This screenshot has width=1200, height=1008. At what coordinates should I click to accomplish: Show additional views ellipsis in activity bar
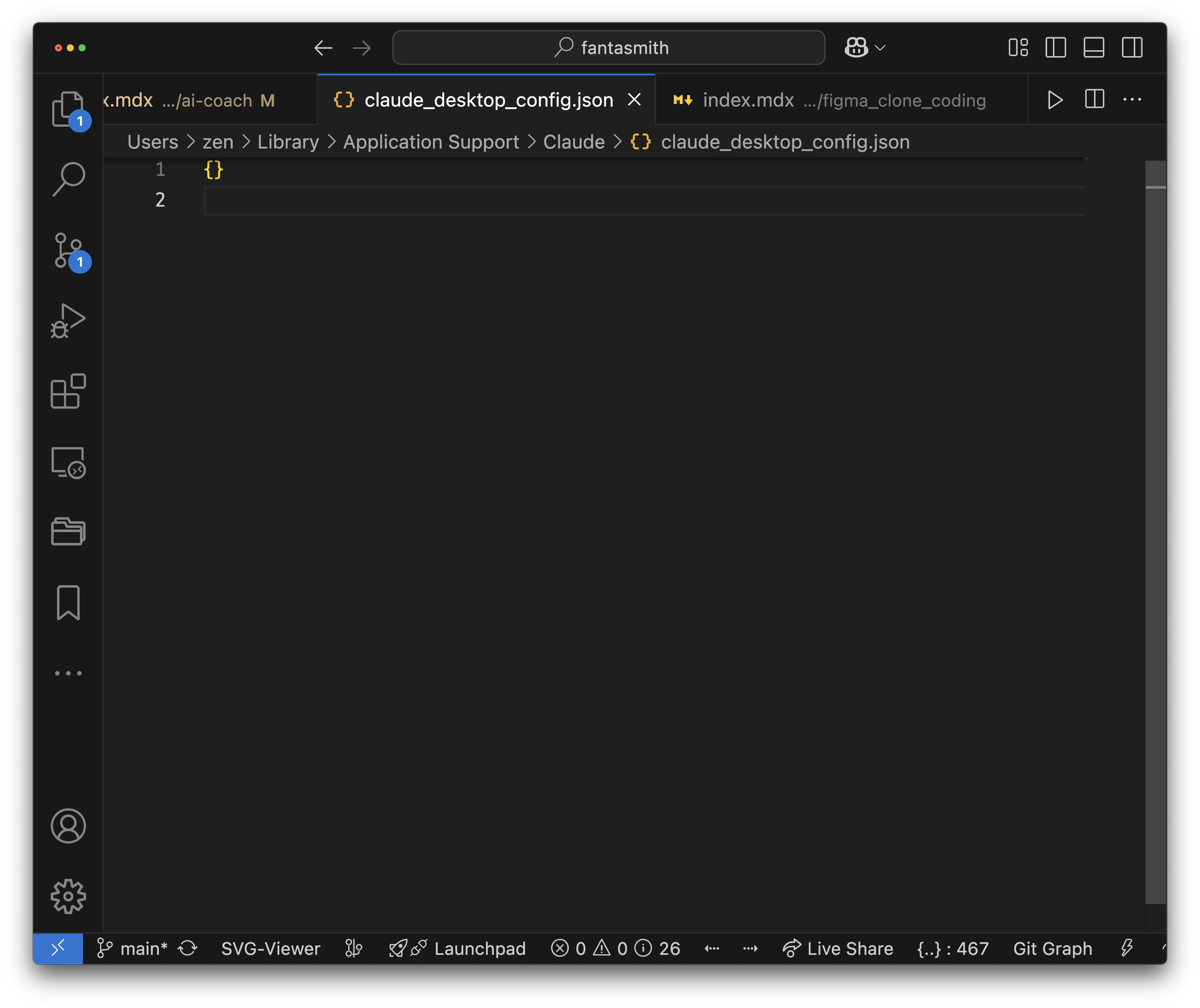(x=68, y=673)
